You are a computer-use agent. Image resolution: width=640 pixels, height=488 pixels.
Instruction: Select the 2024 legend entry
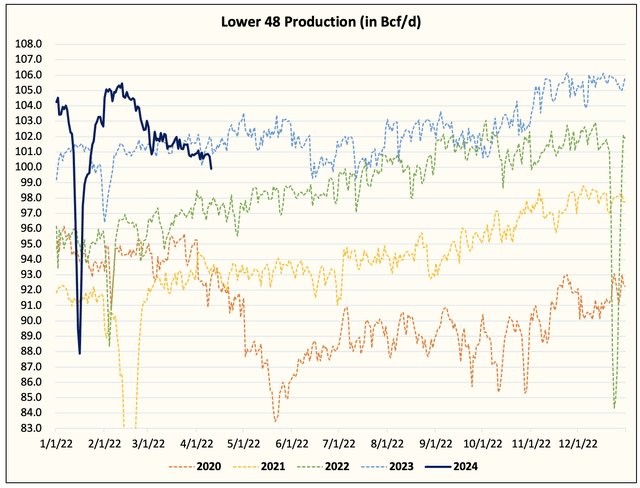point(451,466)
